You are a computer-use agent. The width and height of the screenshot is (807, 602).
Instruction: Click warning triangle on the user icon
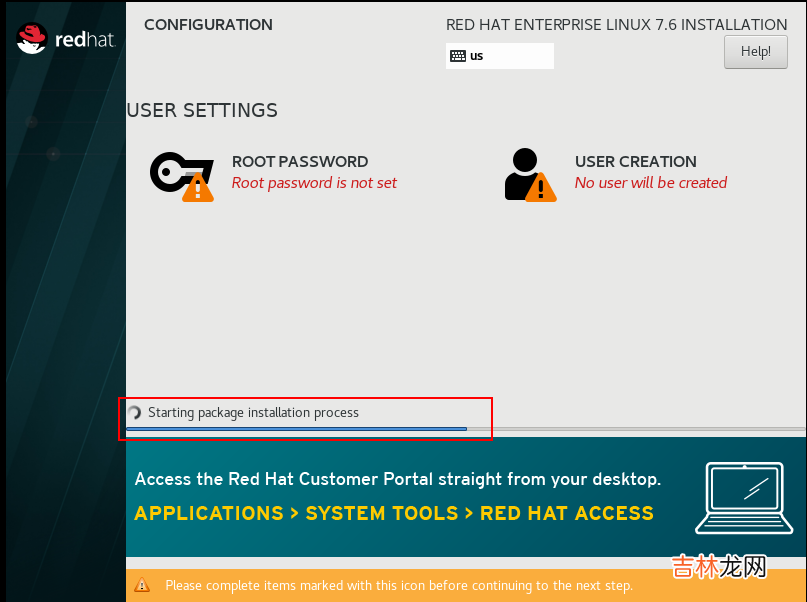541,186
